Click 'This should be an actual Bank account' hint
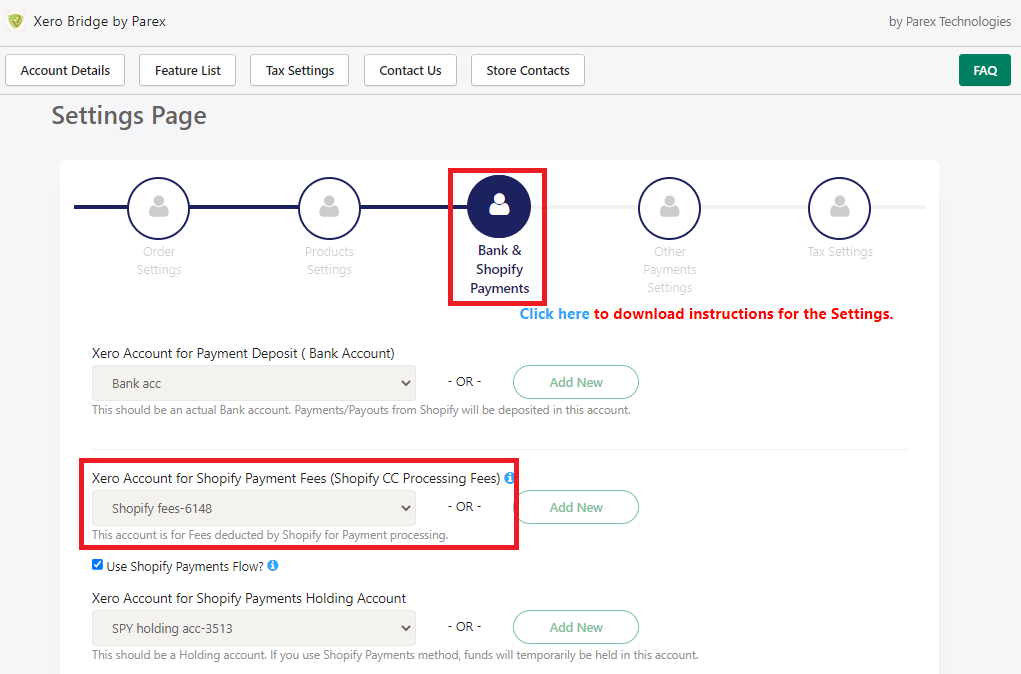 click(x=361, y=410)
